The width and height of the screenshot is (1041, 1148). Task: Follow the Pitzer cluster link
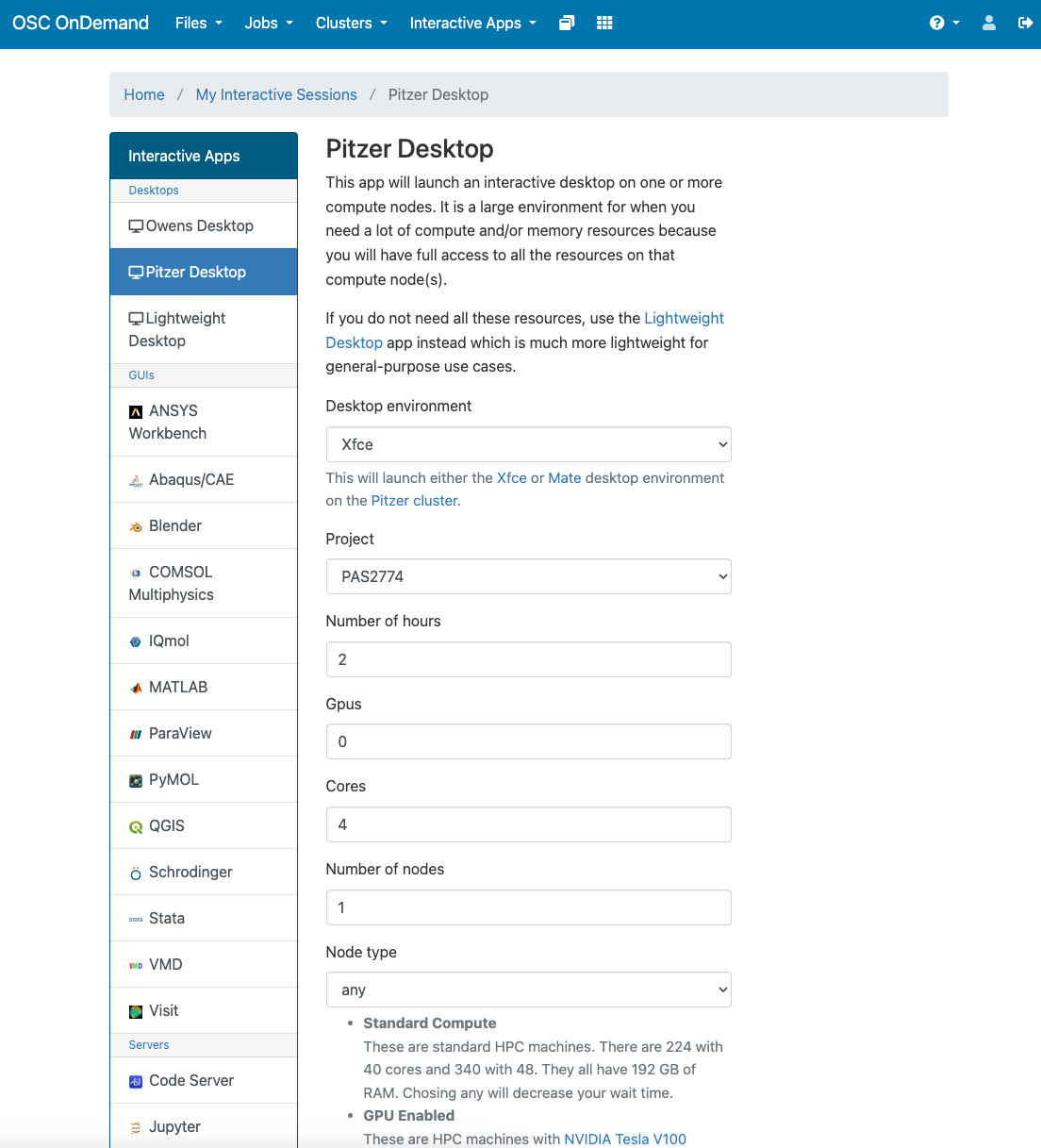pos(414,501)
